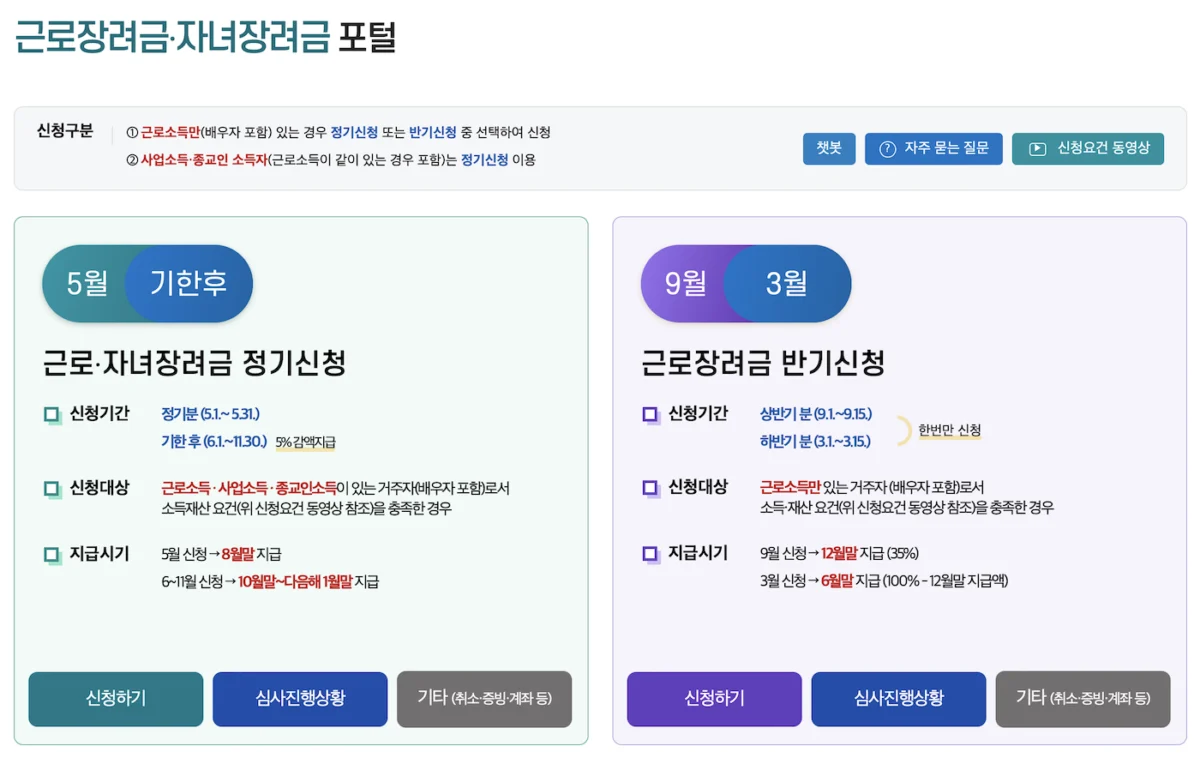Image resolution: width=1200 pixels, height=758 pixels.
Task: Click the line 6~11월 신청 → 10월말~다음해 1월말 지급
Action: click(x=270, y=581)
